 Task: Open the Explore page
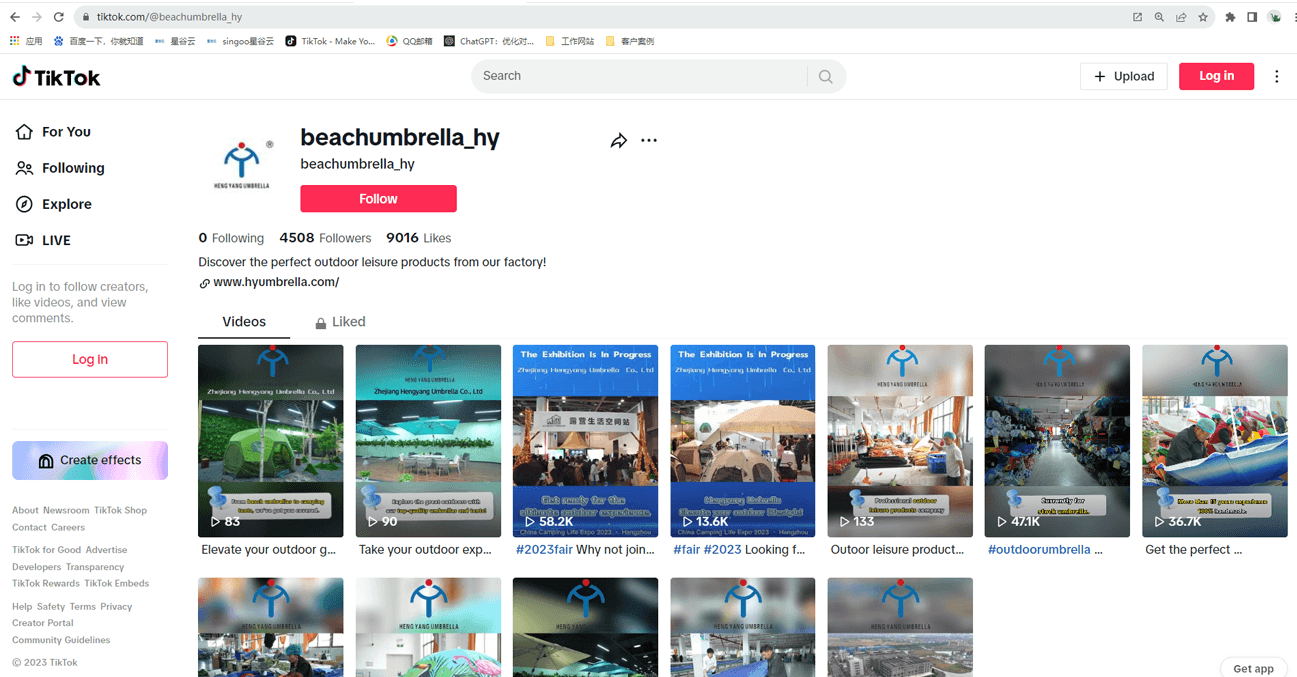point(66,204)
